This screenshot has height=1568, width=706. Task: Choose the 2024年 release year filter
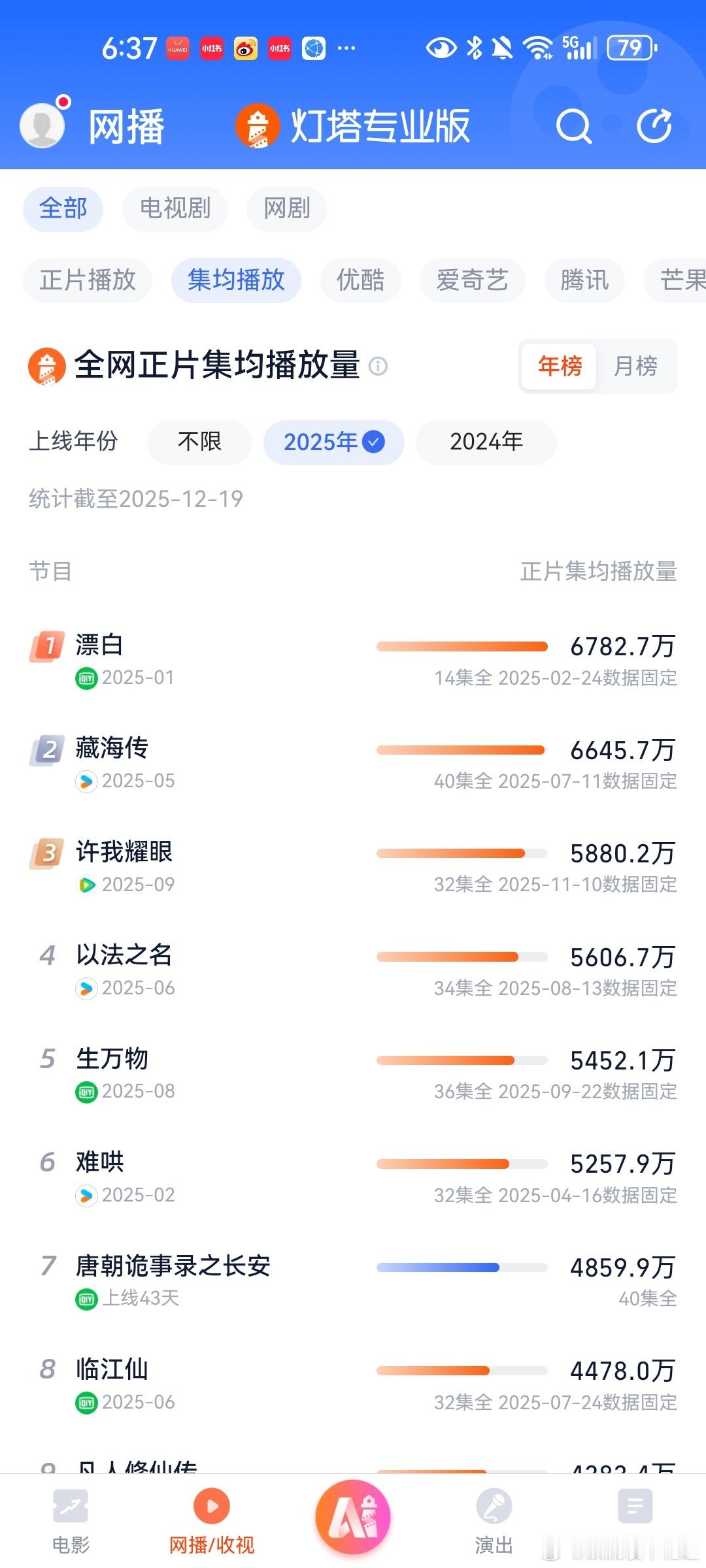[486, 442]
